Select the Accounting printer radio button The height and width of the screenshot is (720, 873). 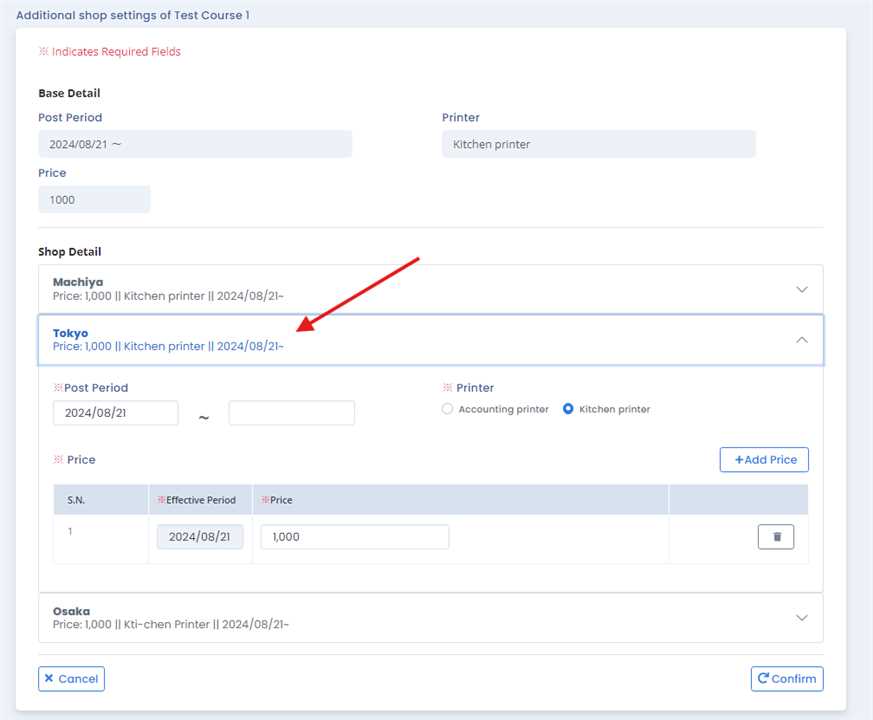447,409
